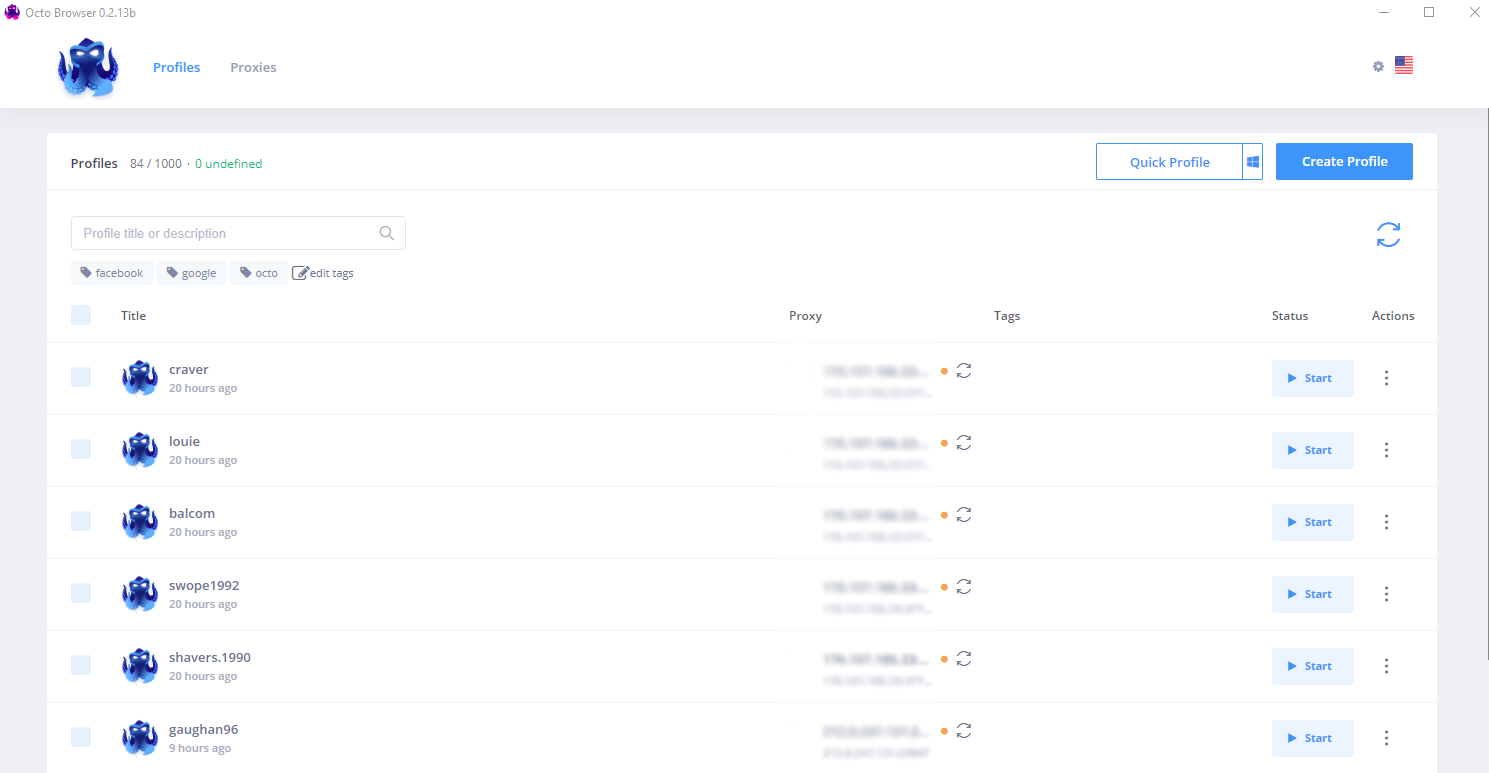Click the swope1992 profile title
Screen dimensions: 1489x773
pyautogui.click(x=204, y=585)
